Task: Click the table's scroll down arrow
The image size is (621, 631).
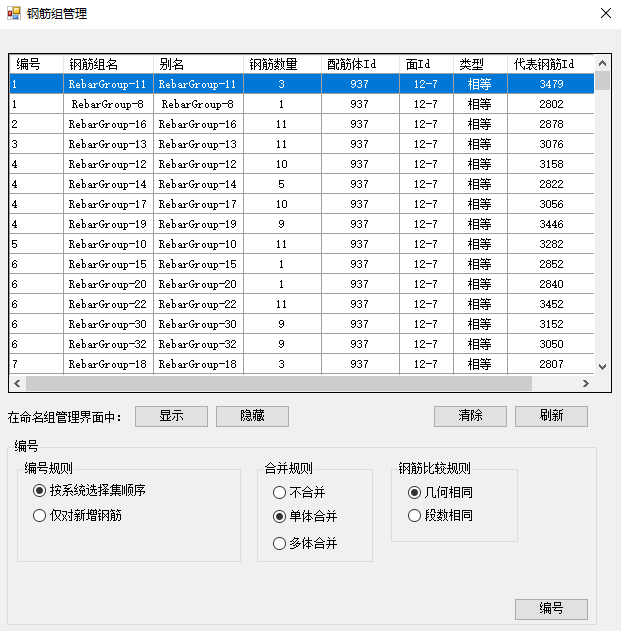Action: pos(602,367)
